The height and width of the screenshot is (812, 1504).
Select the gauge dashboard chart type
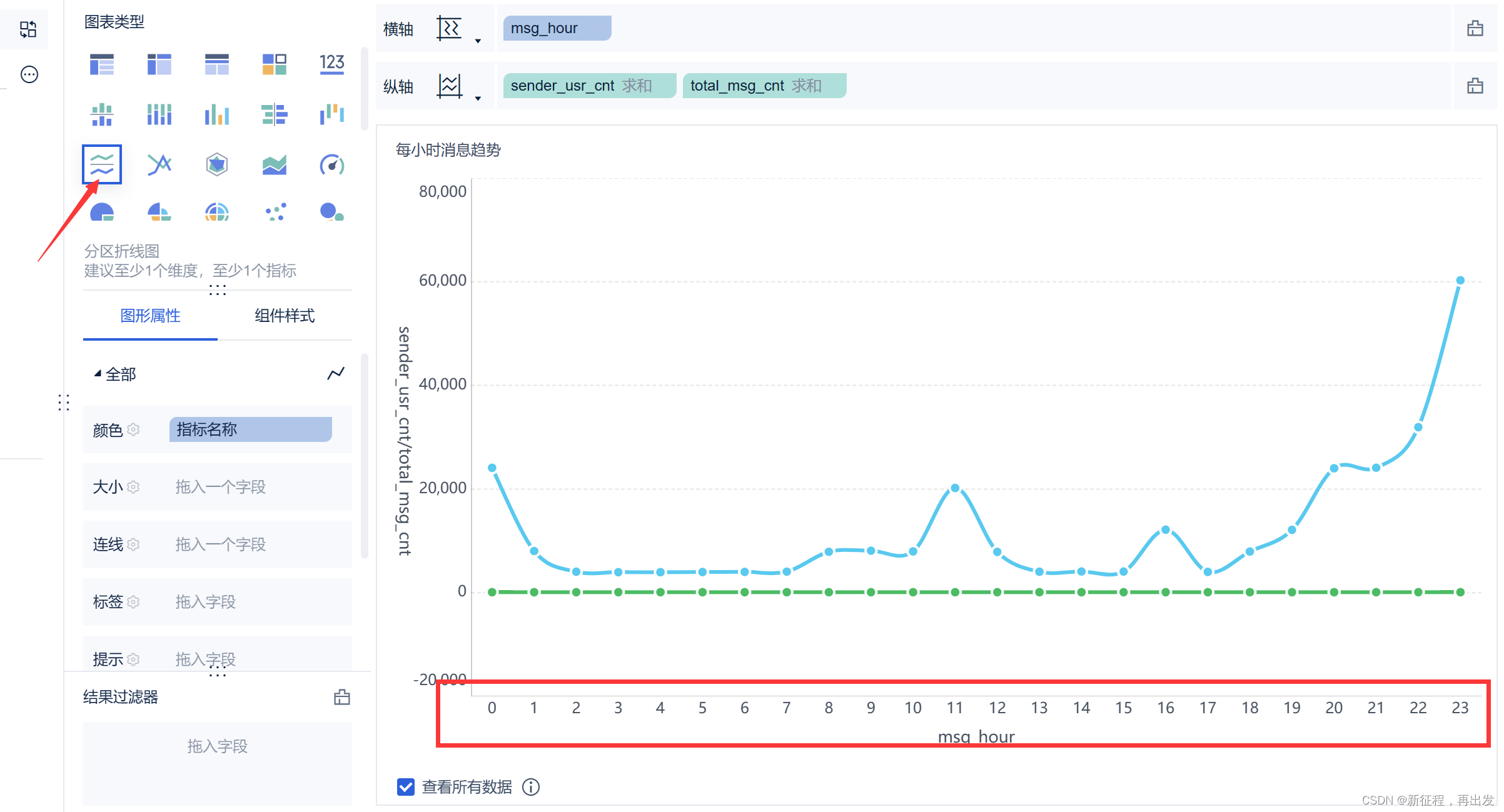coord(332,164)
